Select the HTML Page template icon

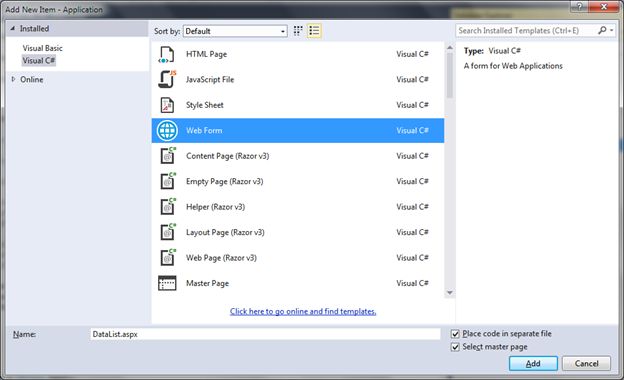[167, 54]
